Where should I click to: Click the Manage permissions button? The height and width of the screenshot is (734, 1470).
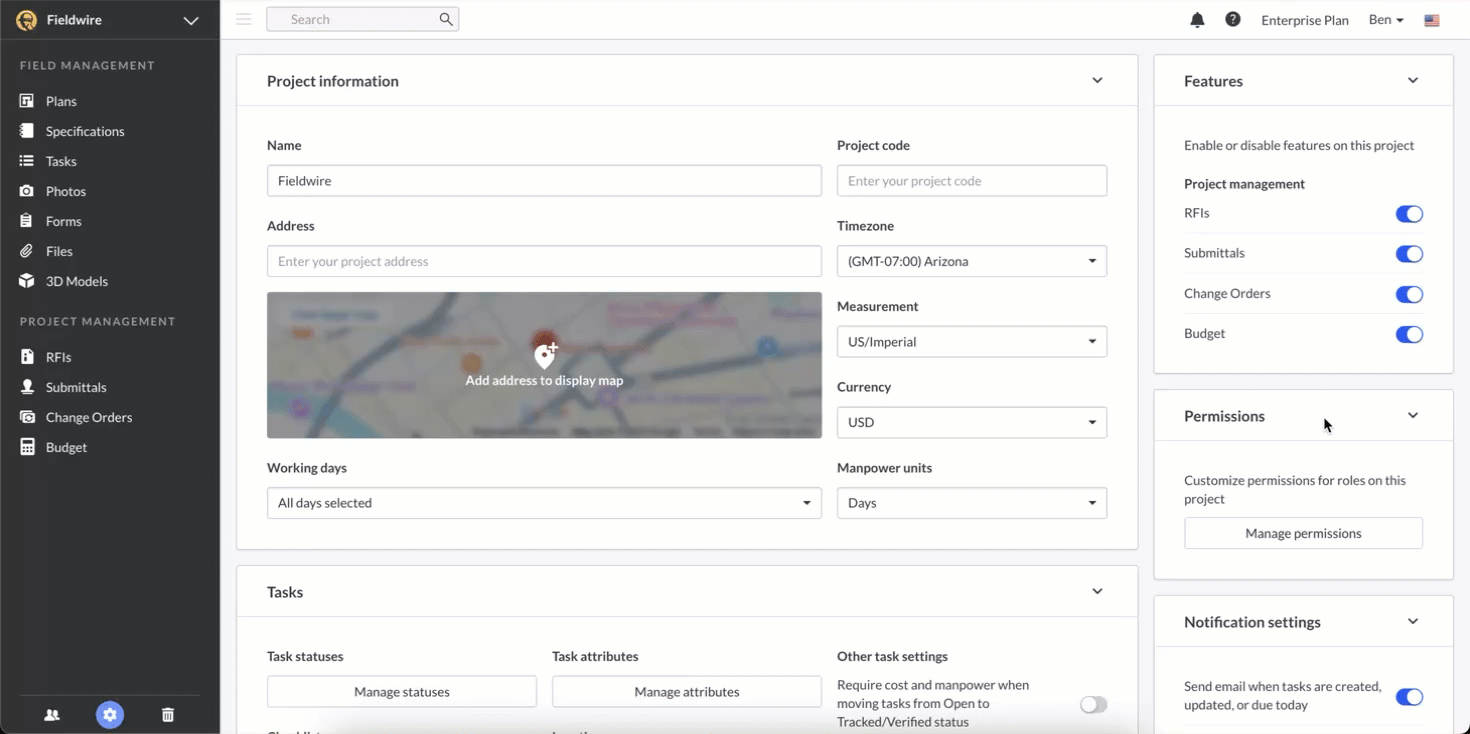[1303, 533]
